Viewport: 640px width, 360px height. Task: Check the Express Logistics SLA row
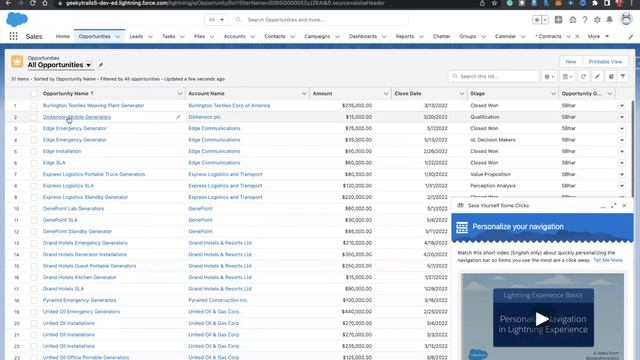34,186
